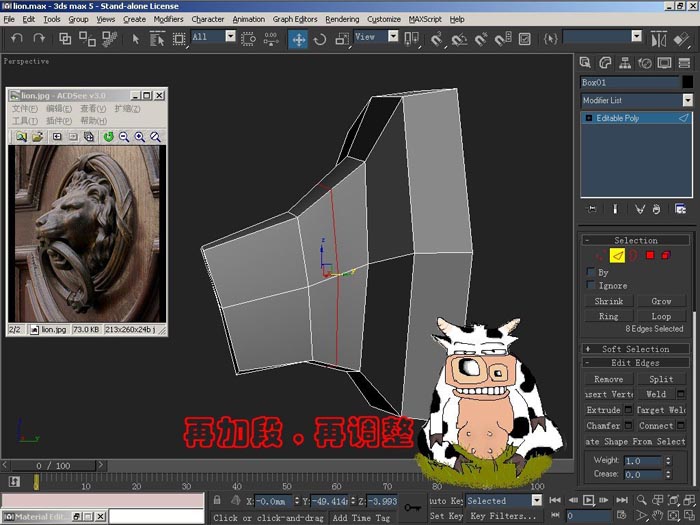Open Chamfer settings box
This screenshot has width=700, height=525.
click(x=628, y=425)
